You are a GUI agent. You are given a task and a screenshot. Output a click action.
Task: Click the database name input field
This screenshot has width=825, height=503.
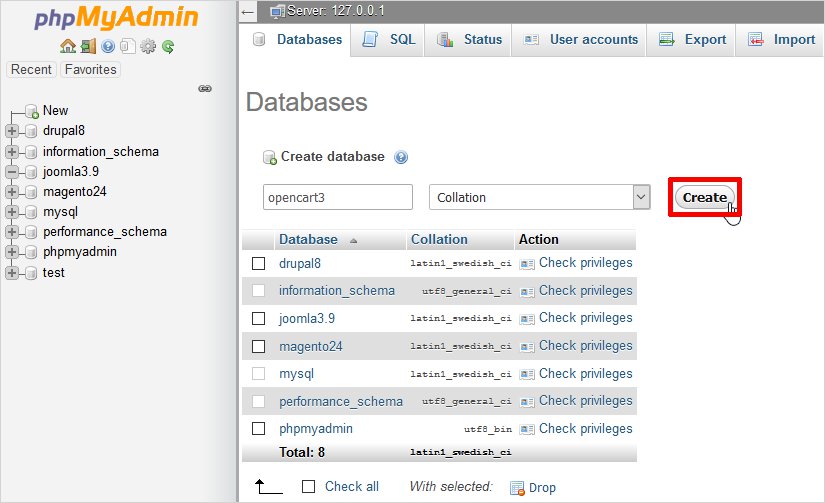coord(338,197)
